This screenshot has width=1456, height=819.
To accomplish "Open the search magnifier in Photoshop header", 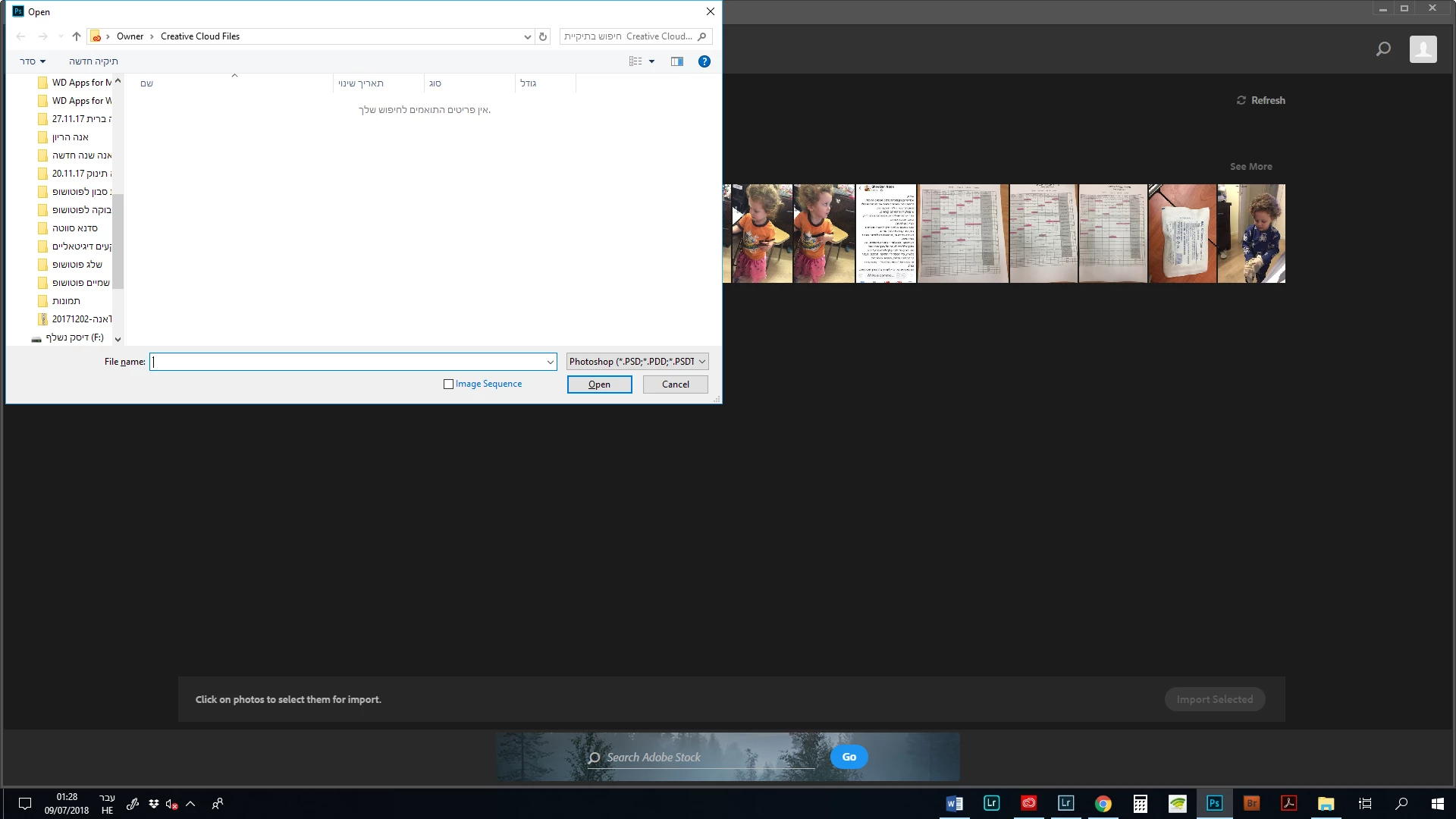I will pyautogui.click(x=1383, y=49).
